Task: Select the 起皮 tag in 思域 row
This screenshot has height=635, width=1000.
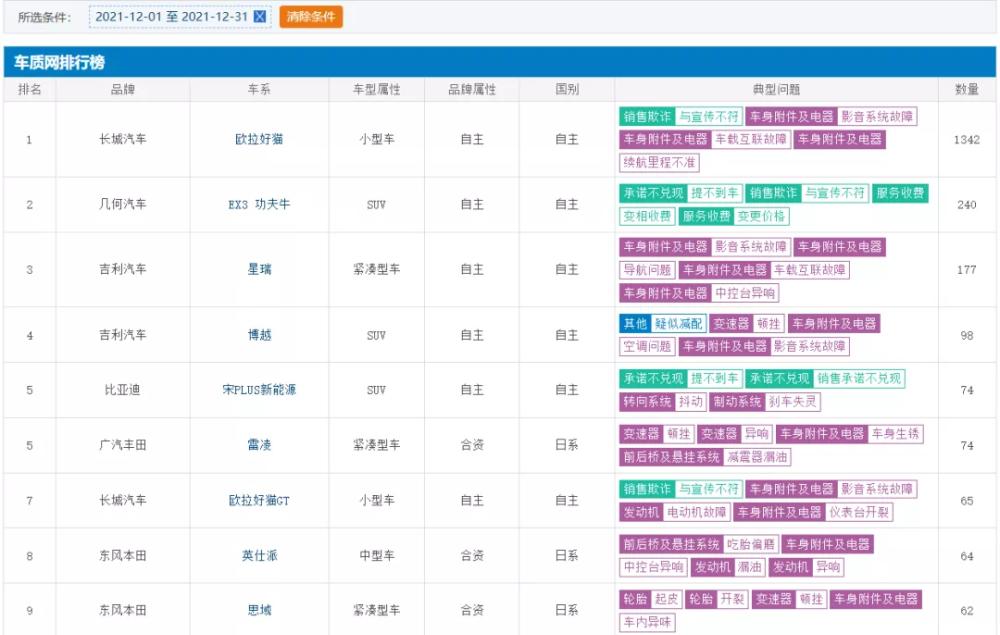Action: pyautogui.click(x=666, y=599)
